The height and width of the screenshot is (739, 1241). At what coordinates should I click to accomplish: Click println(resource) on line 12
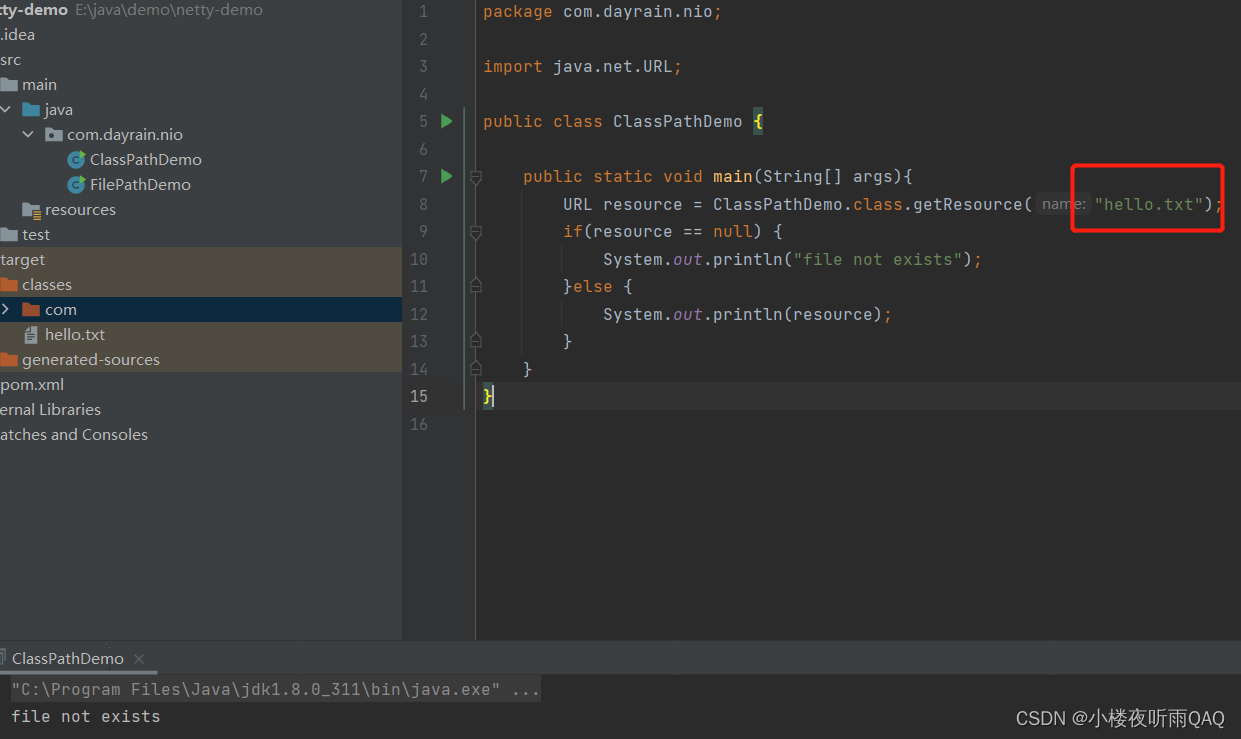coord(747,314)
